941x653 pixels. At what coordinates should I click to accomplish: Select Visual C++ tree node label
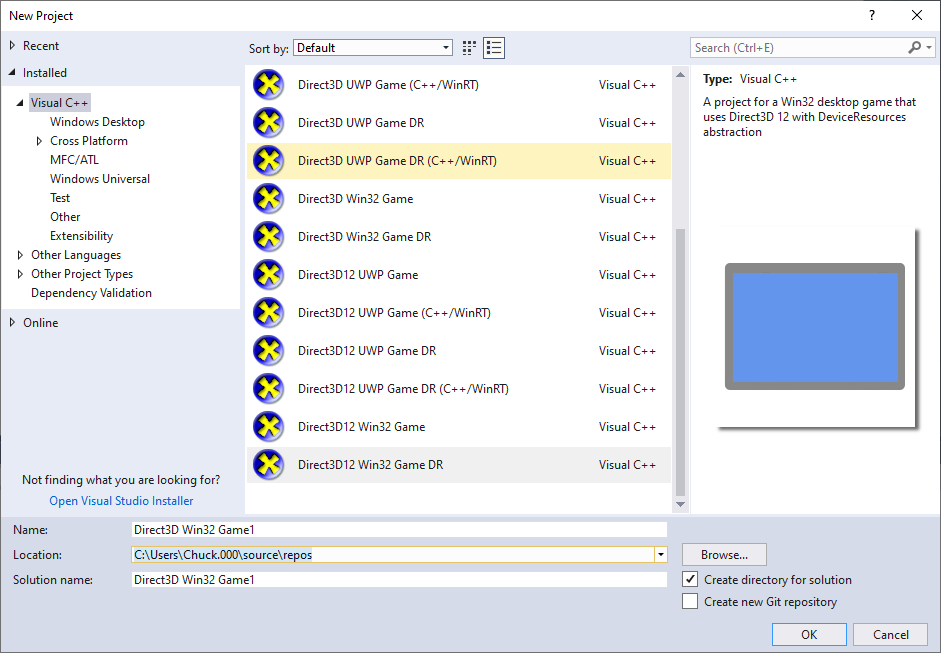59,103
